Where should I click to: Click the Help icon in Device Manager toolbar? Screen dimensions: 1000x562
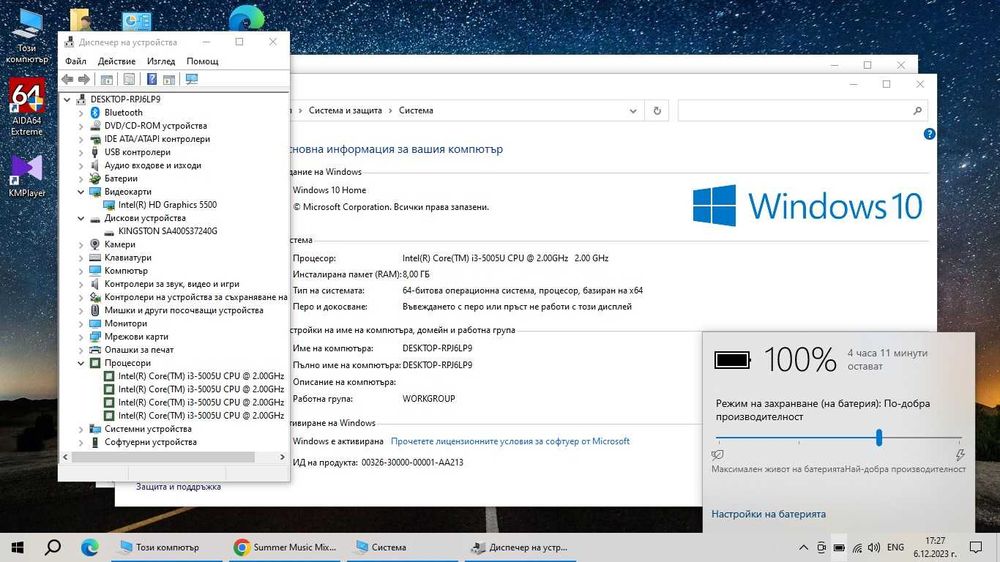151,79
